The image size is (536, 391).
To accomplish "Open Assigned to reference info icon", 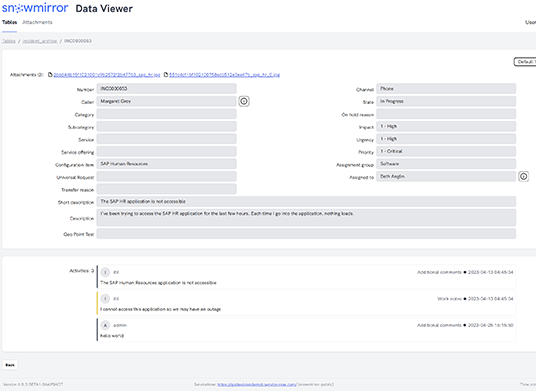I will [524, 176].
